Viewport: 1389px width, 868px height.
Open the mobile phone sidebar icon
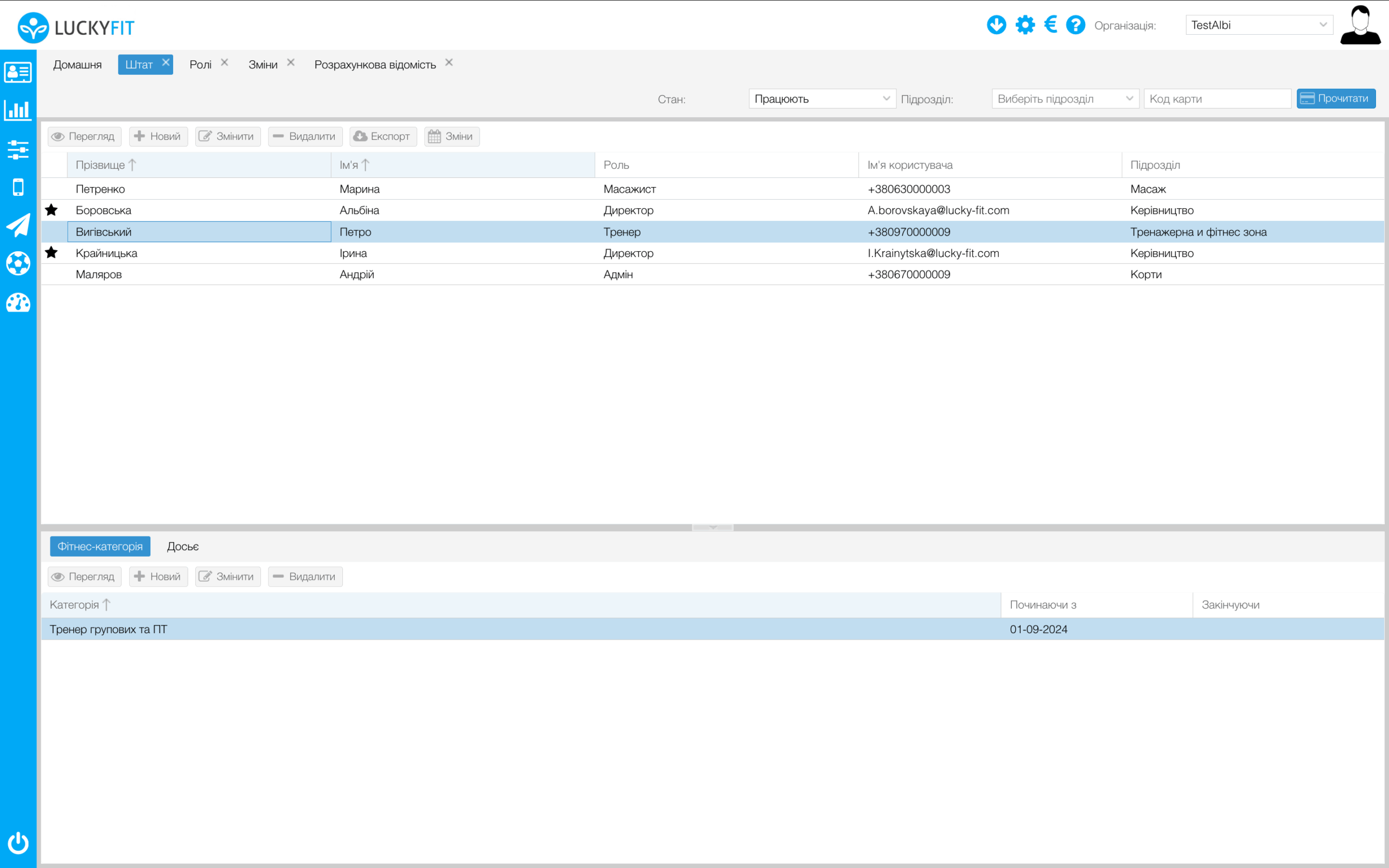click(18, 187)
